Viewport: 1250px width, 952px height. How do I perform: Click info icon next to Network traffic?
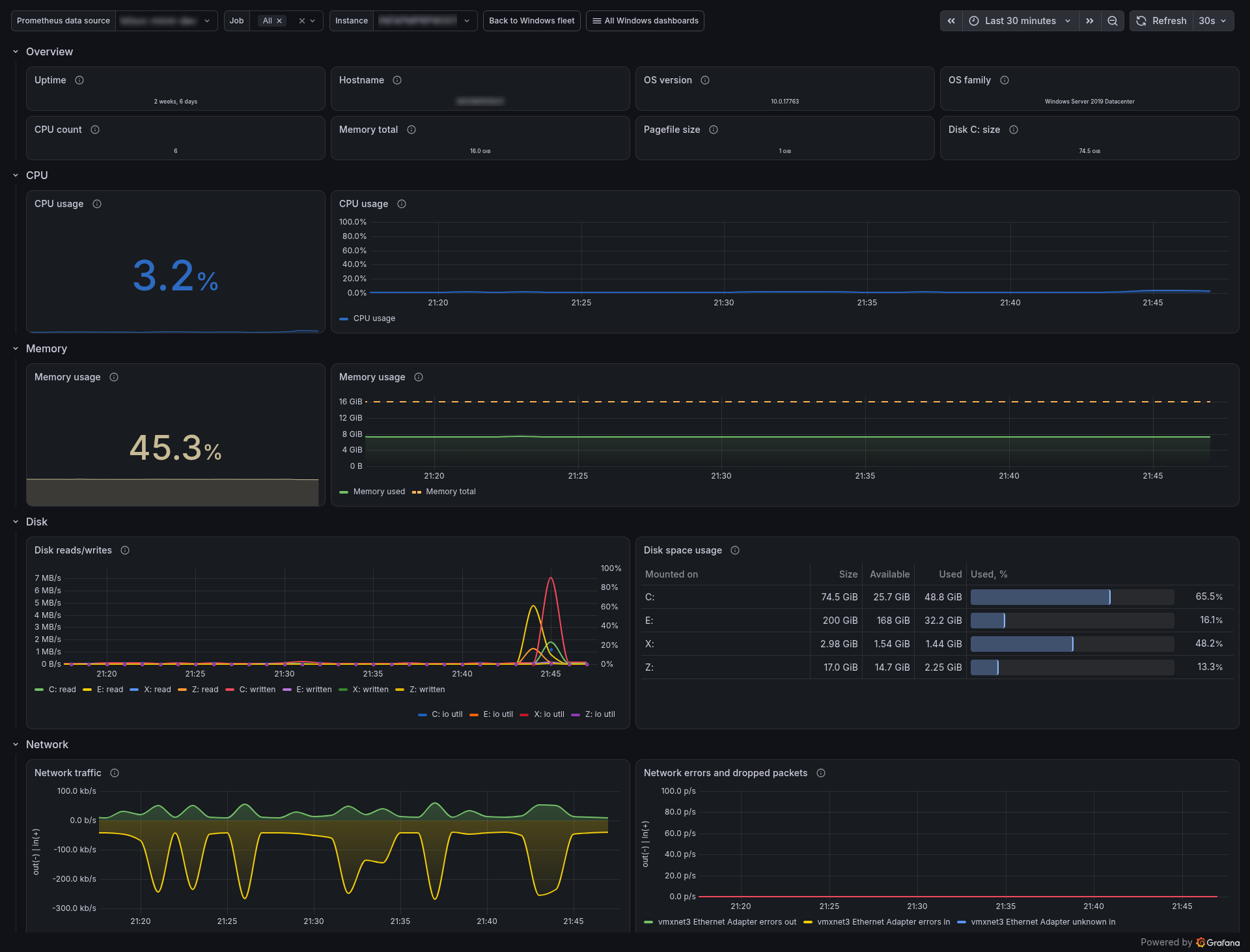(115, 773)
